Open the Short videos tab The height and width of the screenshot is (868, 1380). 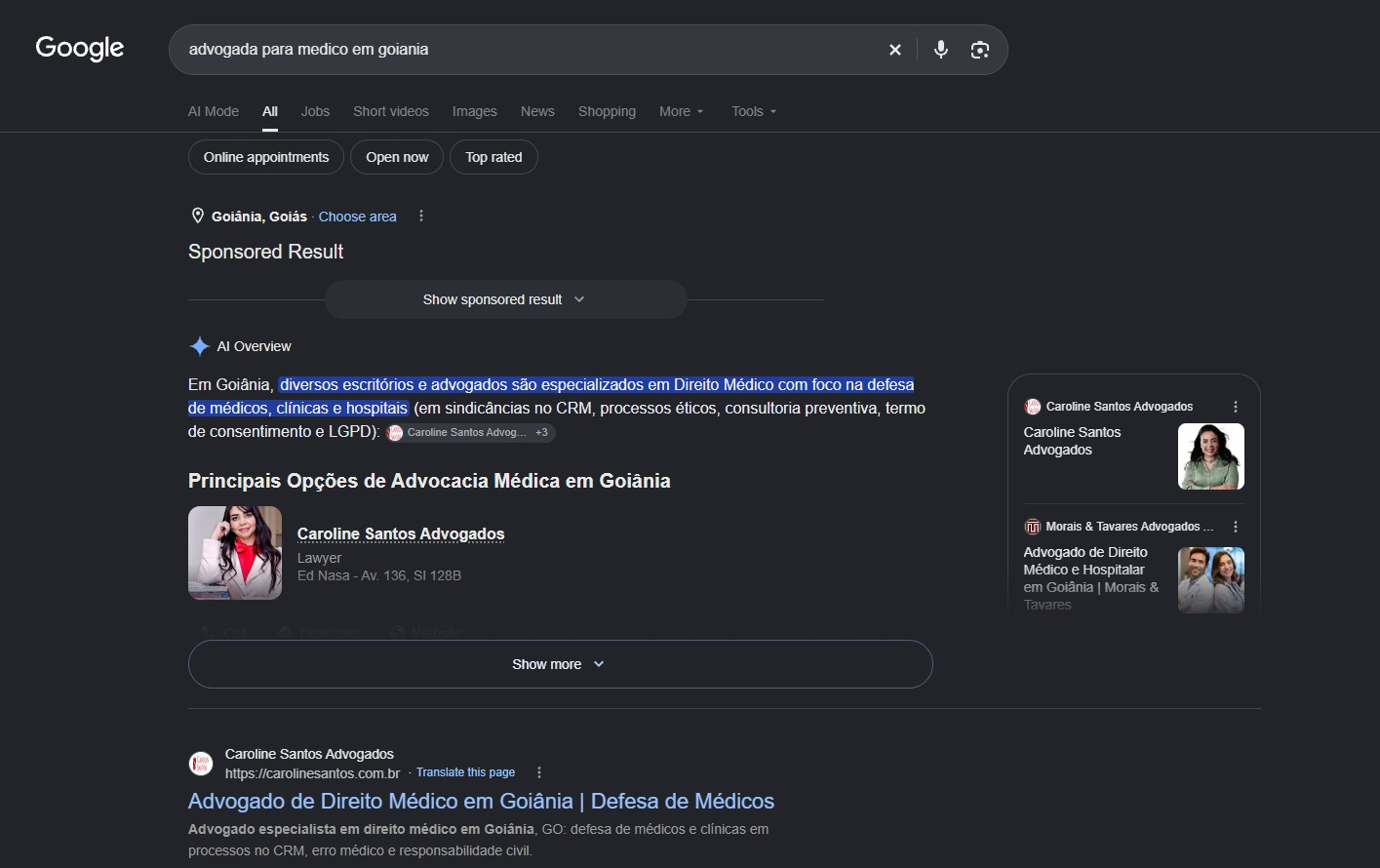391,111
